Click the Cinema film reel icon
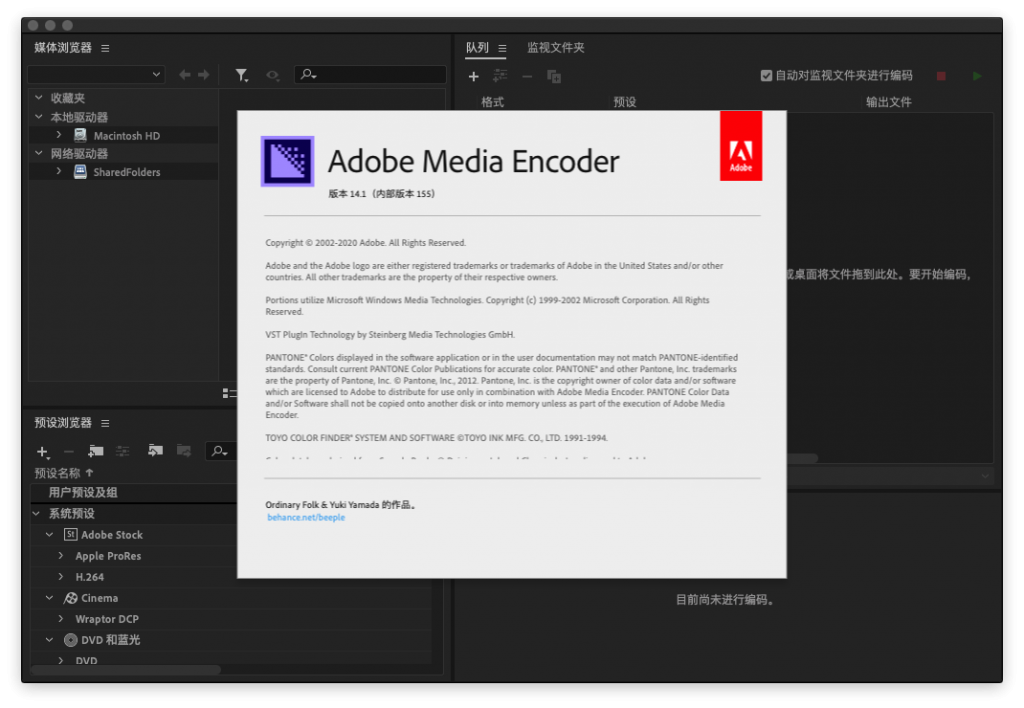Viewport: 1024px width, 708px height. click(71, 598)
